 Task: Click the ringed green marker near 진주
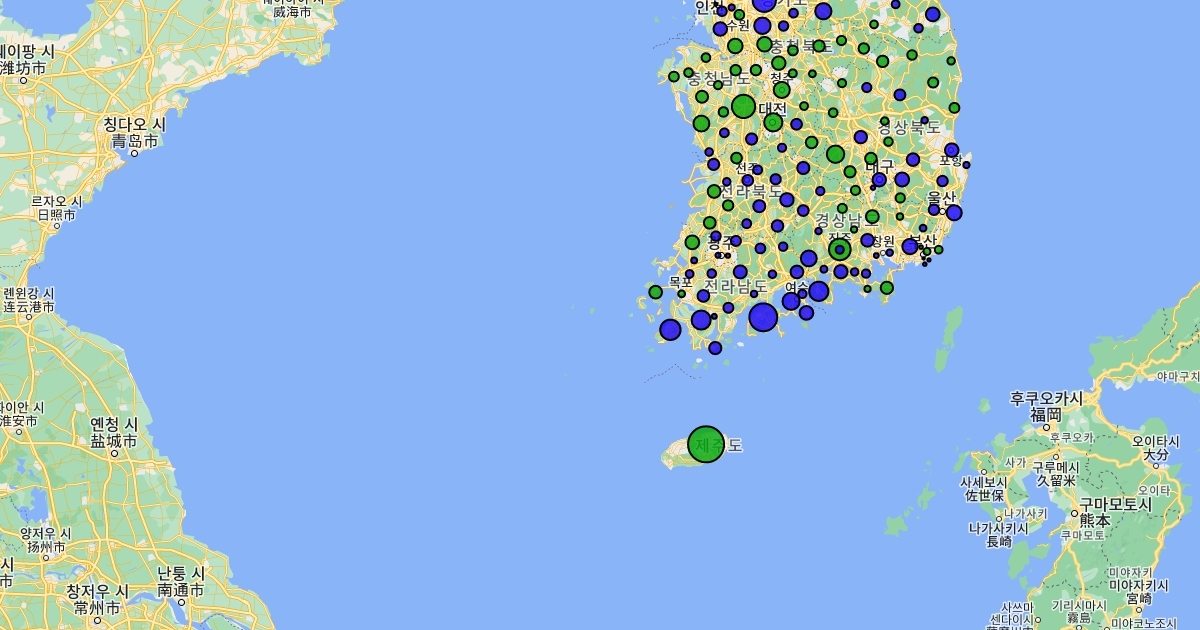(x=840, y=249)
